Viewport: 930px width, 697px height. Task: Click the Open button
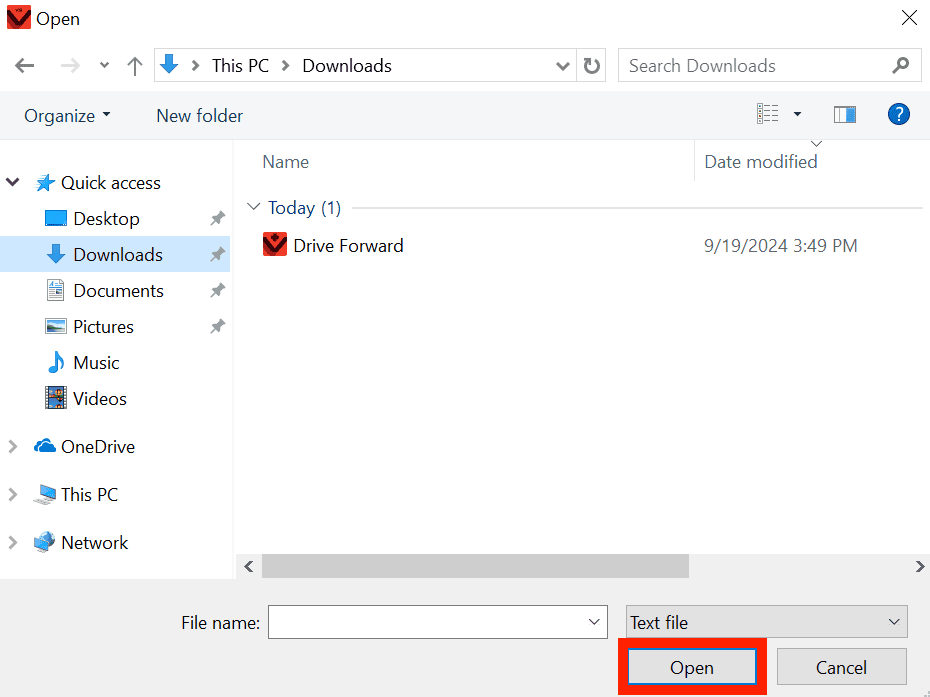691,667
